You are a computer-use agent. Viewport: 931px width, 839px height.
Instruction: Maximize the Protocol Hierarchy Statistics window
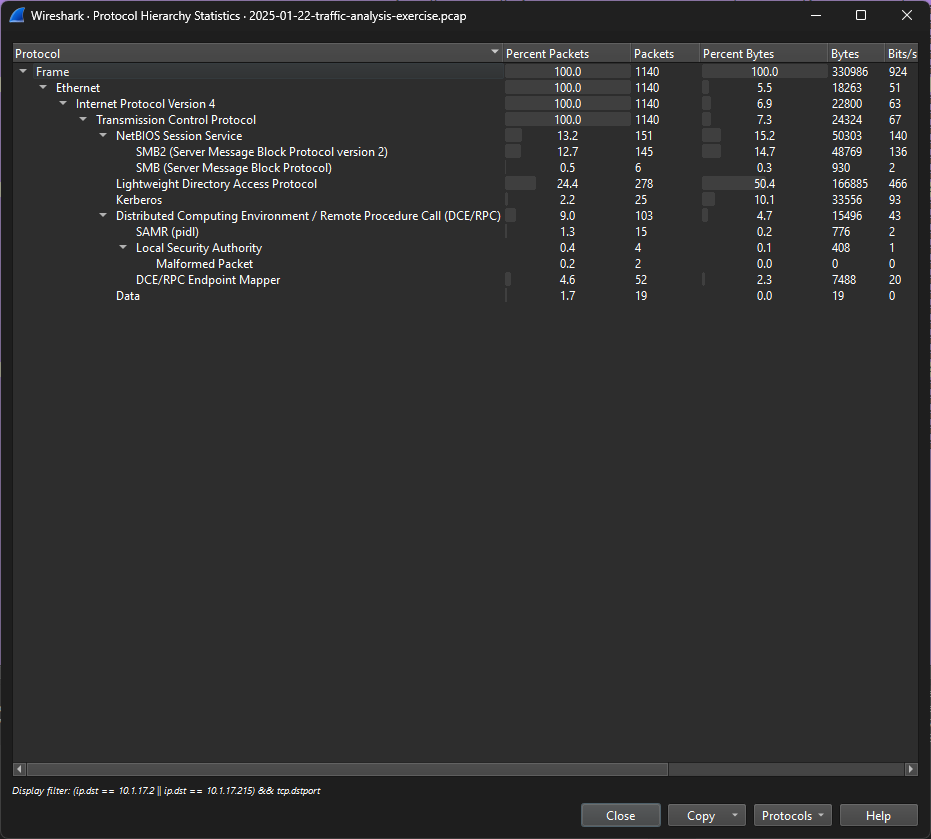pyautogui.click(x=861, y=16)
